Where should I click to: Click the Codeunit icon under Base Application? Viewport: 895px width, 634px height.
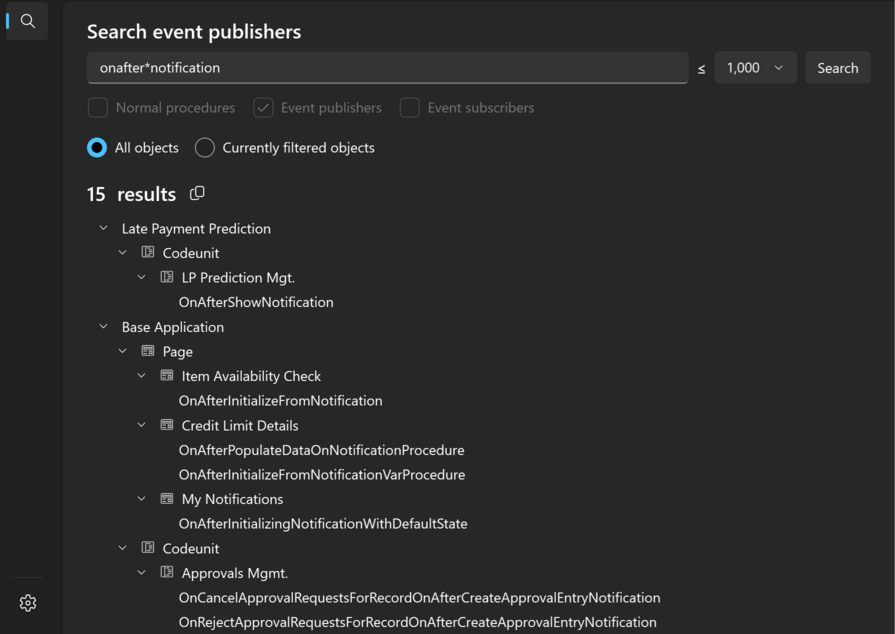[148, 547]
